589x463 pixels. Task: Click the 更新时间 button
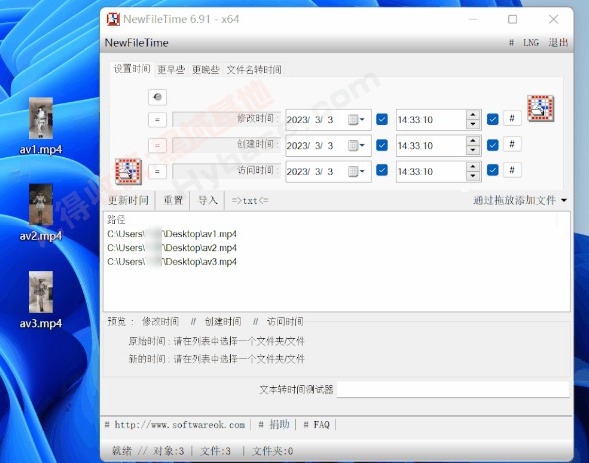[x=128, y=200]
